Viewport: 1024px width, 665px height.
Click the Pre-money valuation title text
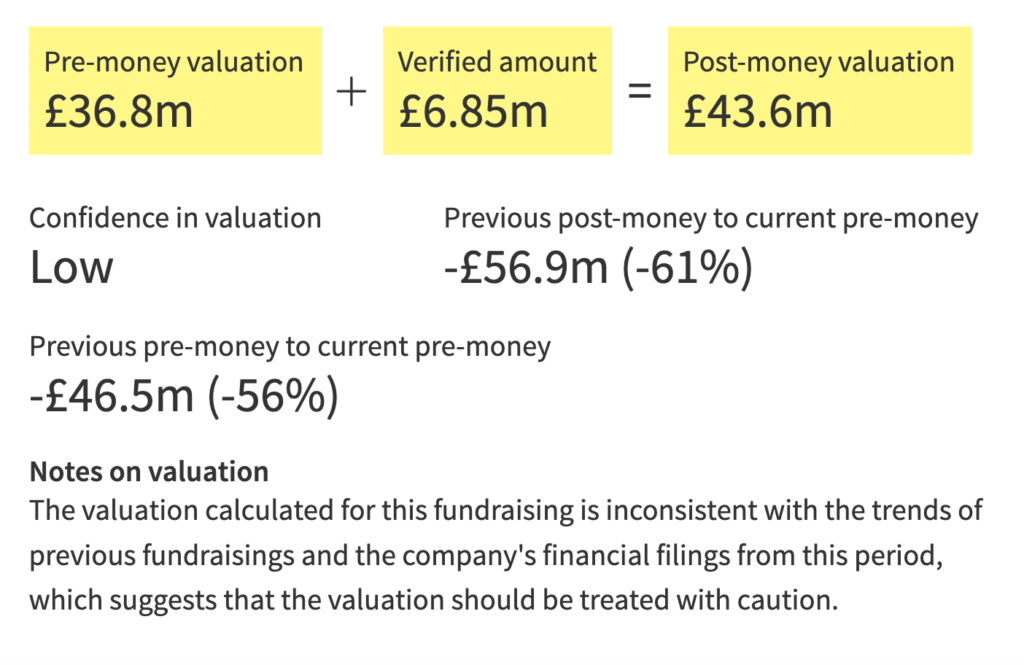point(174,62)
